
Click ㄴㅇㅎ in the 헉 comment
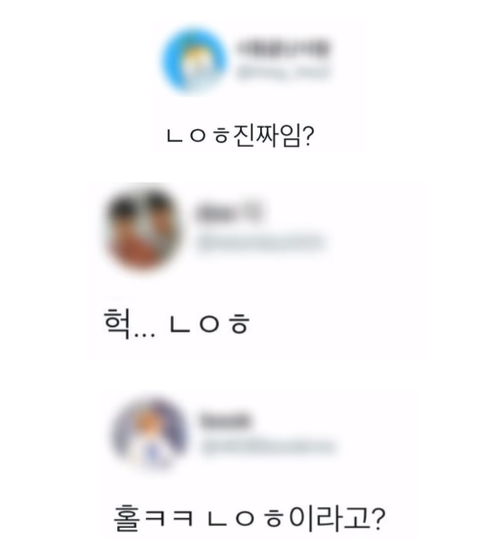209,324
